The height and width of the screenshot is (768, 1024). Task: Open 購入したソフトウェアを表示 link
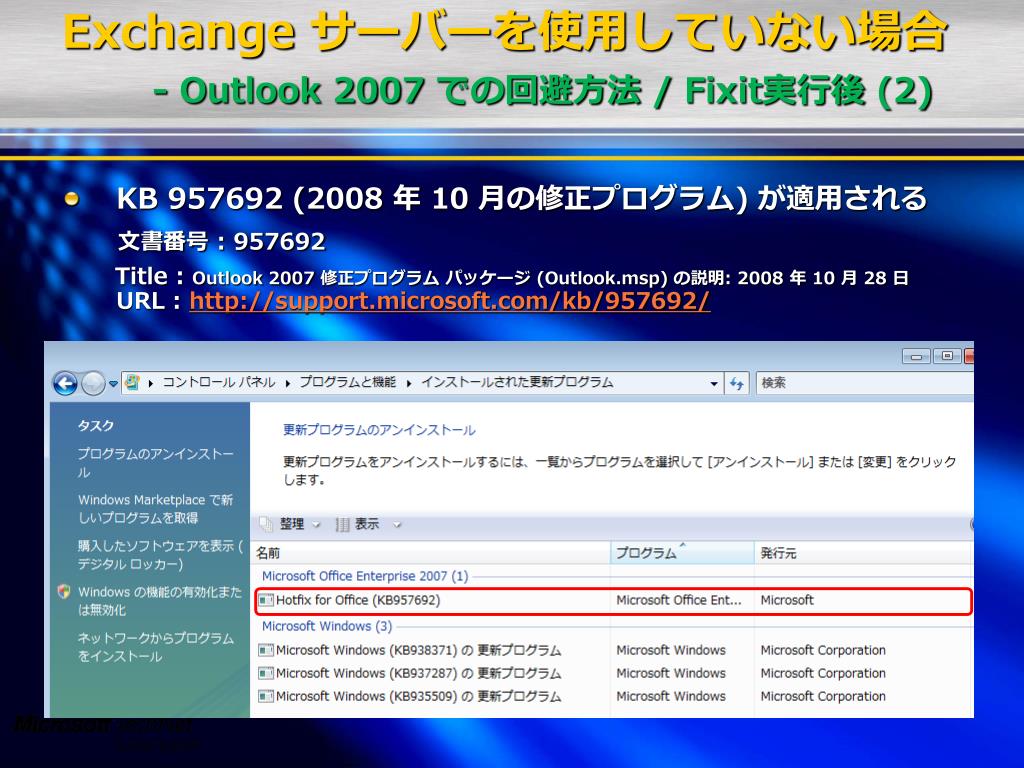[x=160, y=555]
